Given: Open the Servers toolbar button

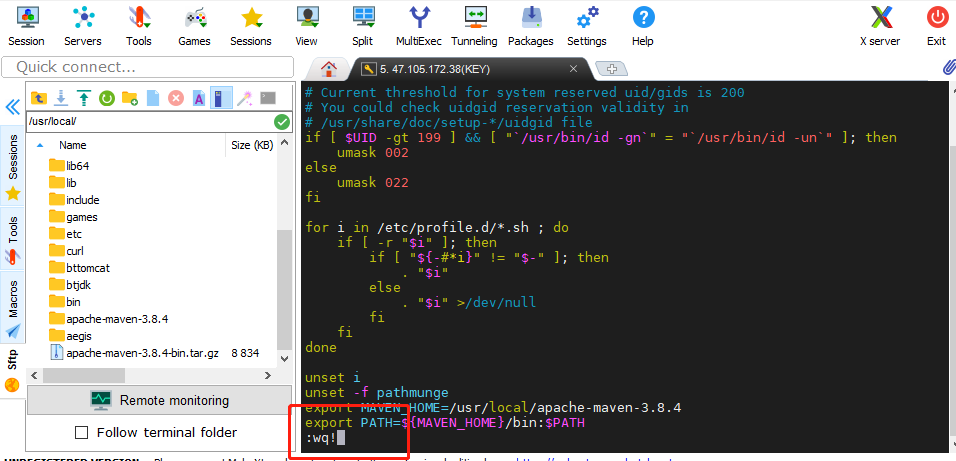Looking at the screenshot, I should [x=83, y=26].
